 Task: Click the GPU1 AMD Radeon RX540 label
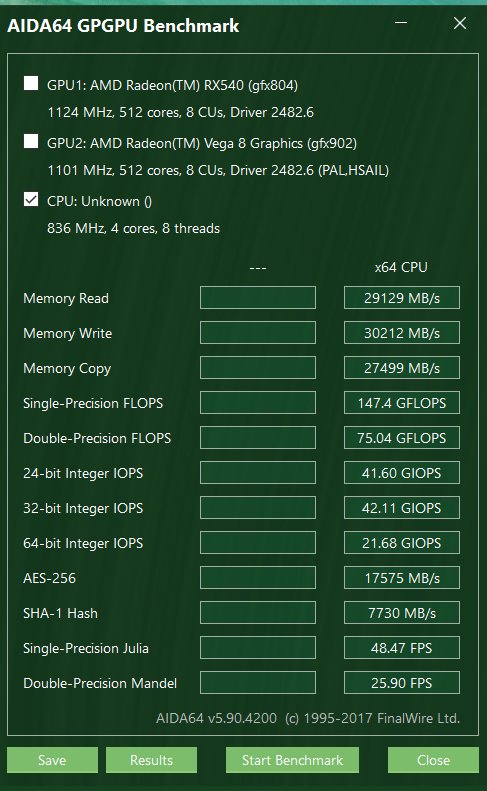(172, 85)
